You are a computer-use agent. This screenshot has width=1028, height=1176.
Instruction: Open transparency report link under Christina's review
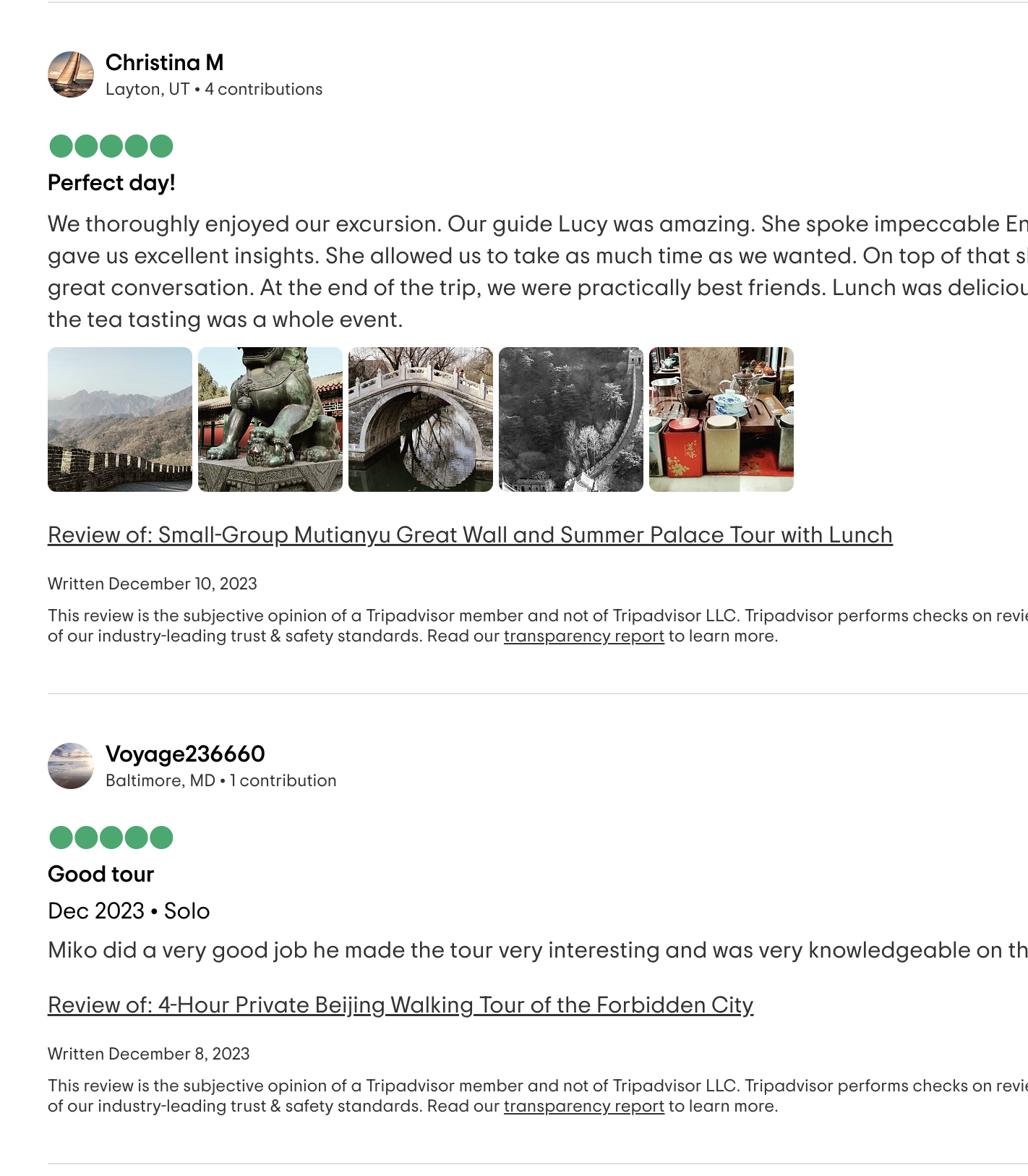[x=584, y=636]
